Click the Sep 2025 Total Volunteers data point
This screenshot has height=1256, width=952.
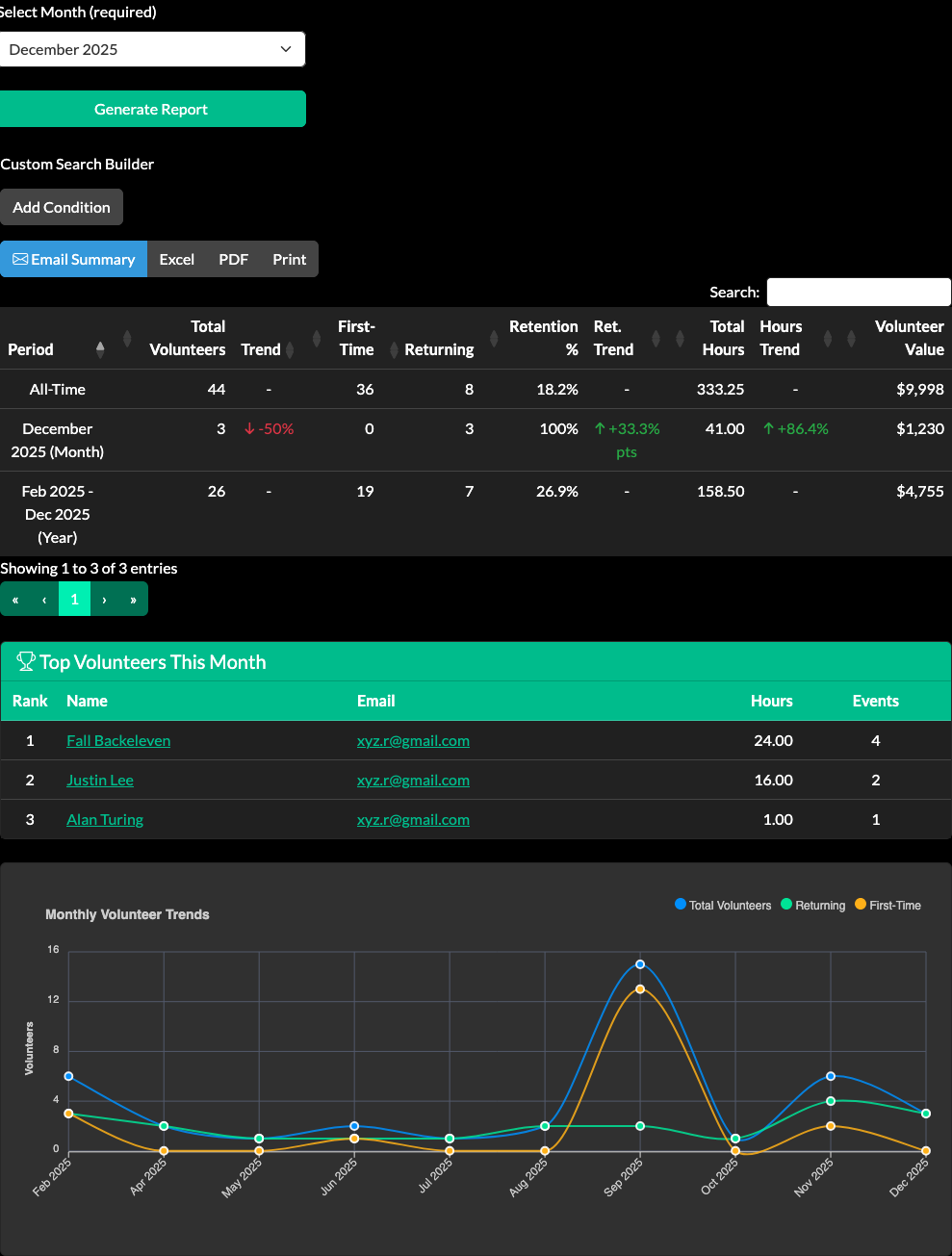[640, 964]
